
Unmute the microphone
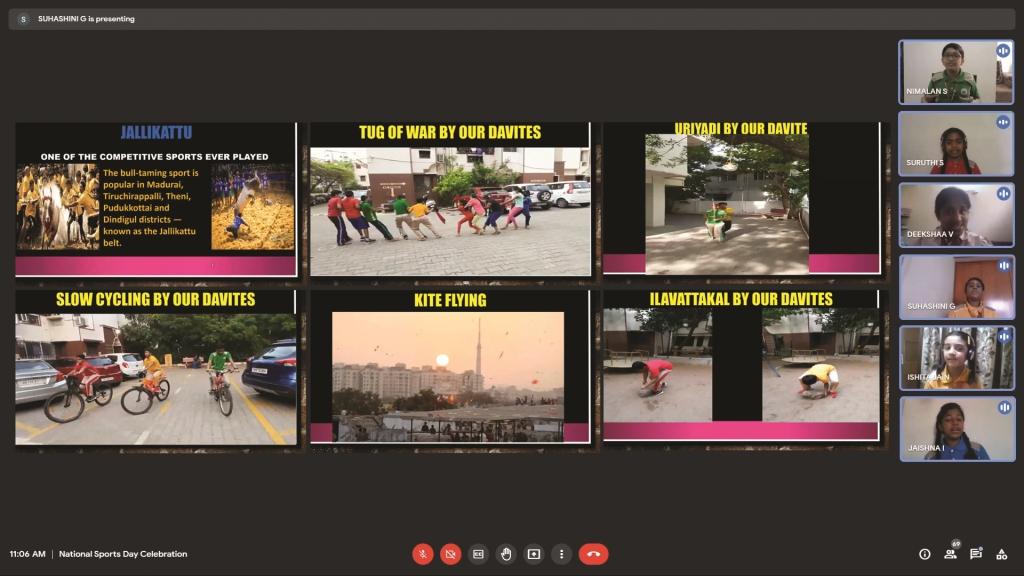click(423, 554)
